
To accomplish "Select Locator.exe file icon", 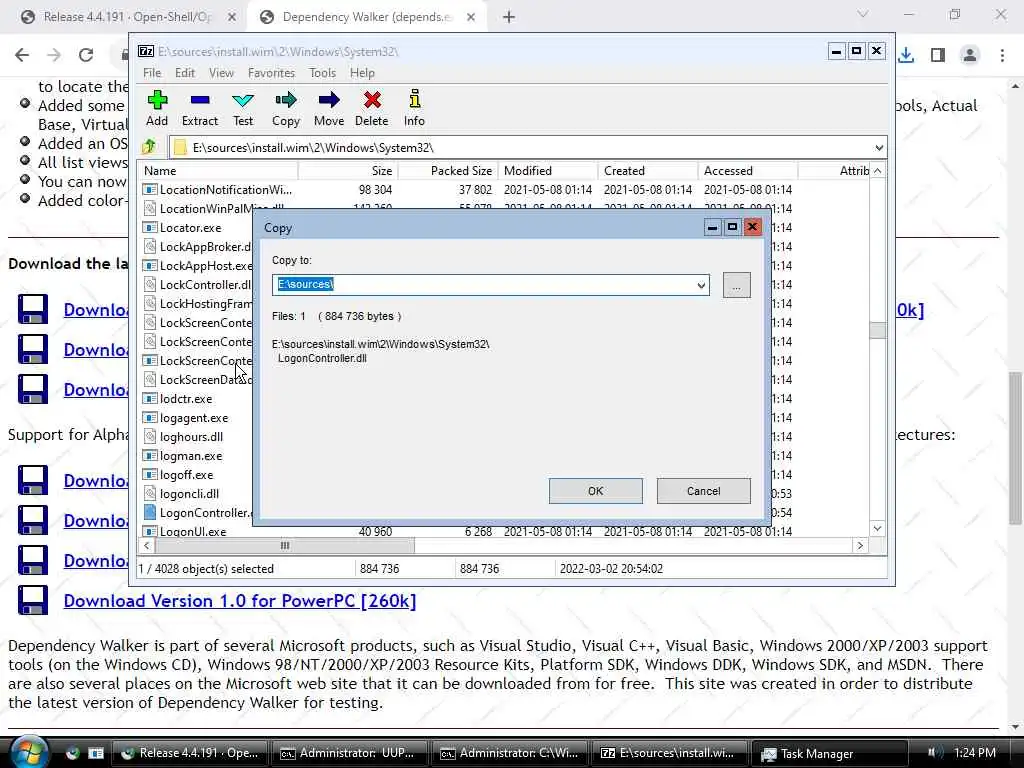I will [x=150, y=227].
